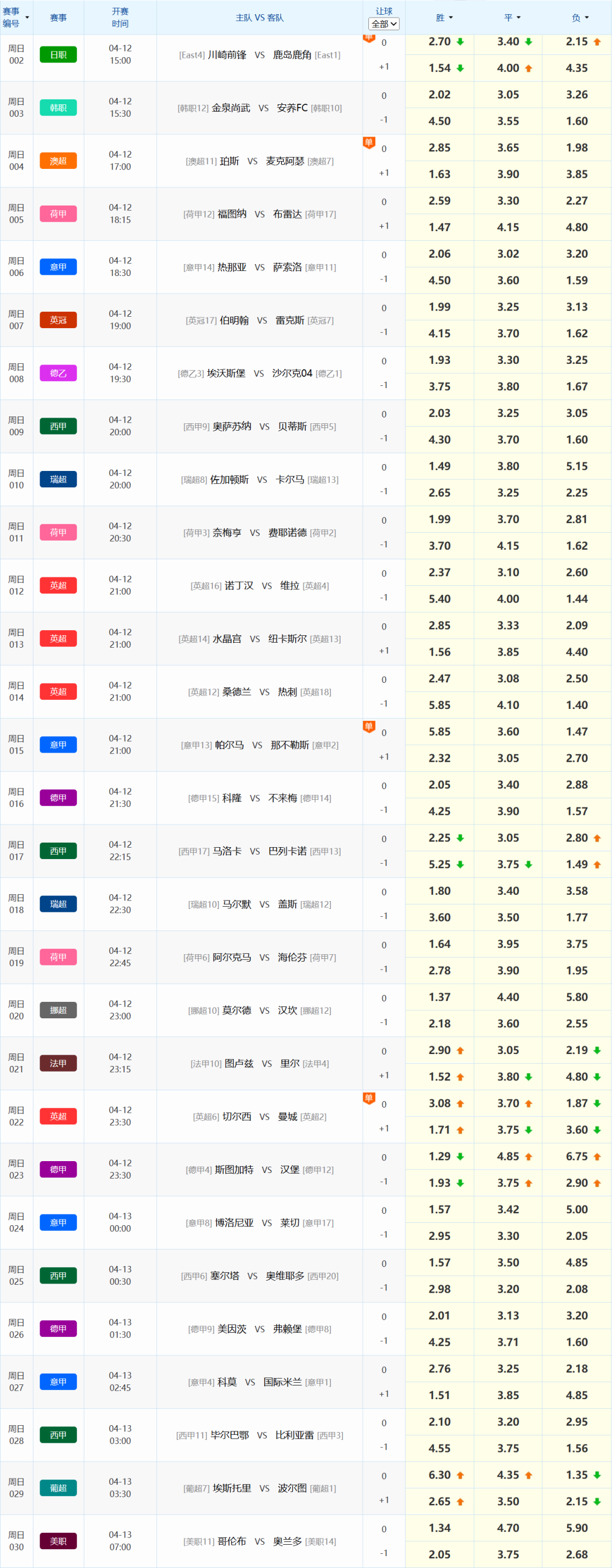Click the 意甲 badge on match 006

click(x=58, y=266)
